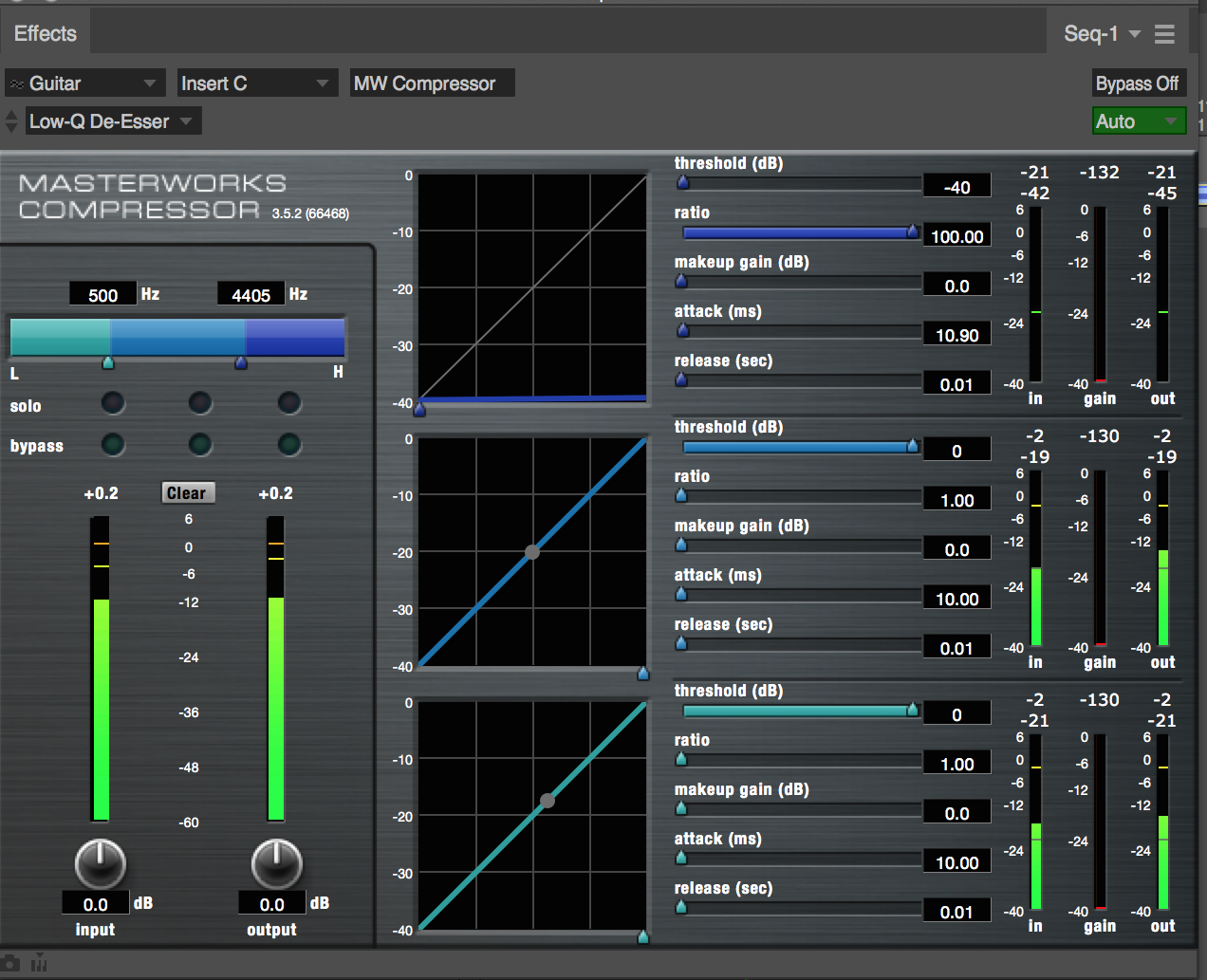Viewport: 1207px width, 980px height.
Task: Bypass the middle frequency band
Action: point(200,444)
